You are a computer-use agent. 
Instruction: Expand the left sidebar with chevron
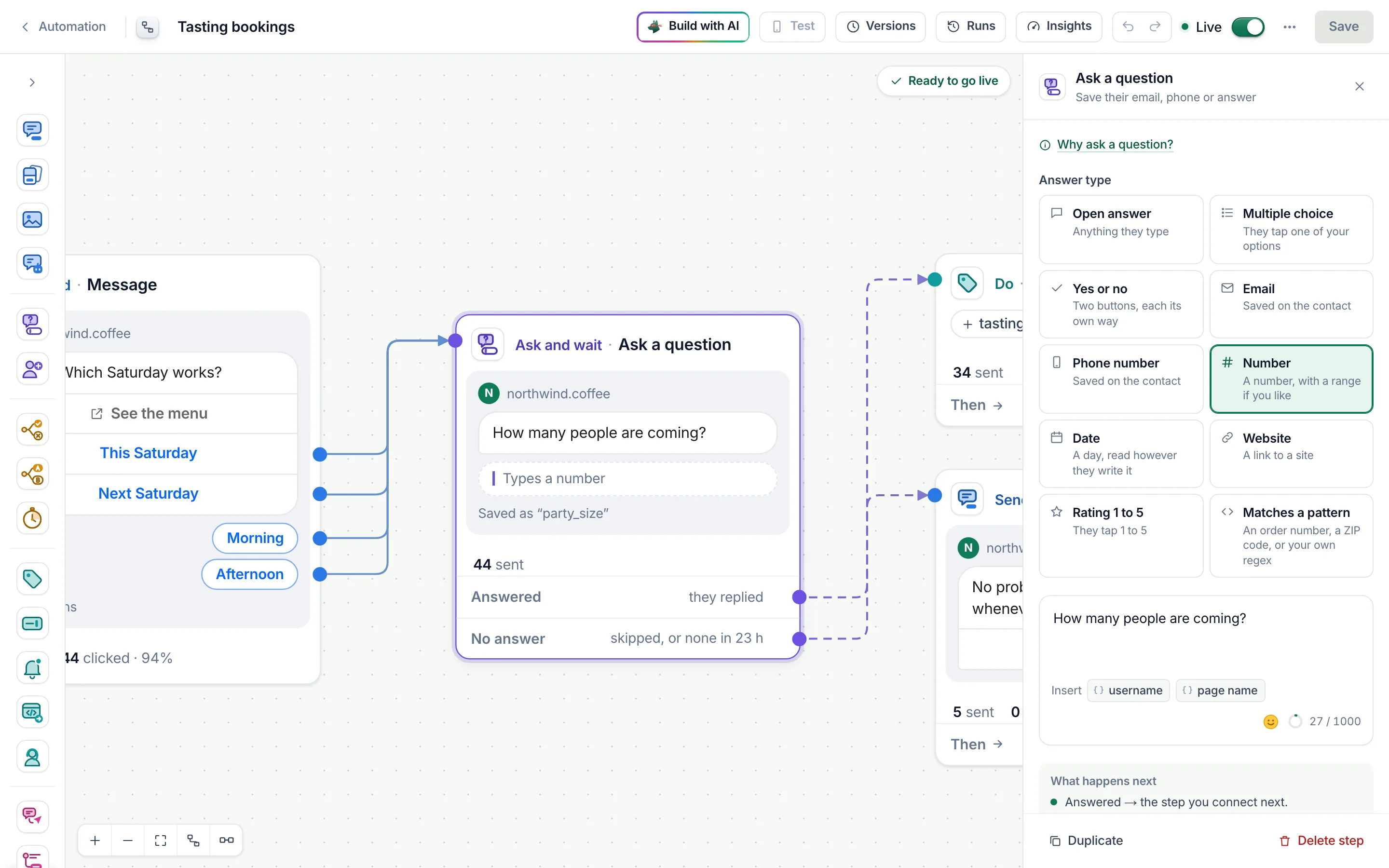(32, 82)
